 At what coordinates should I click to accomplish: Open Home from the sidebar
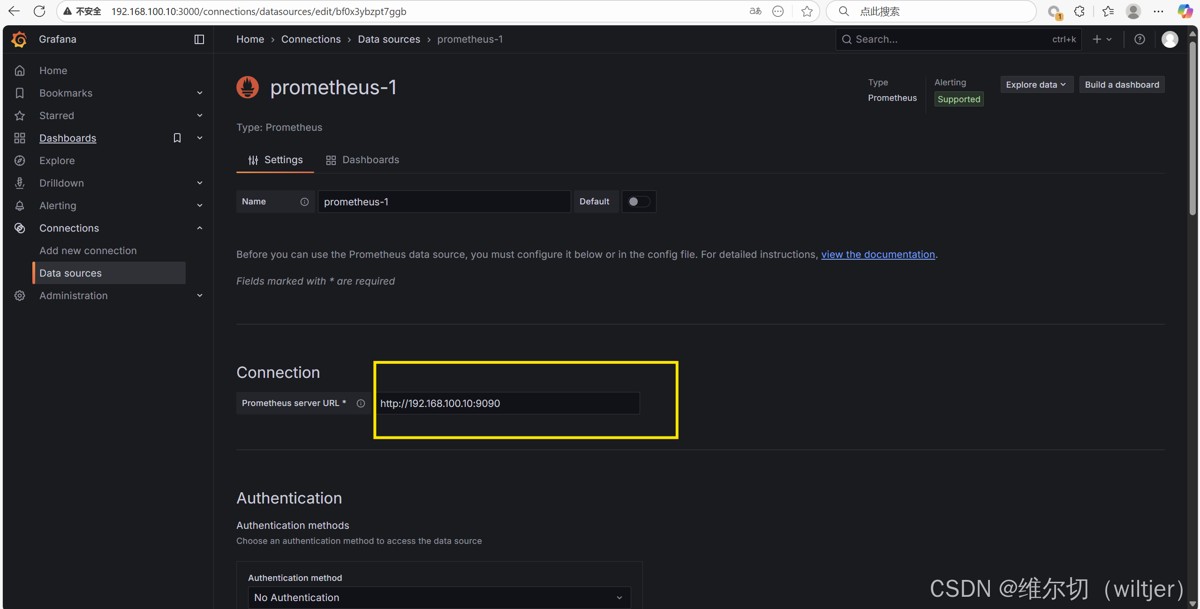53,70
